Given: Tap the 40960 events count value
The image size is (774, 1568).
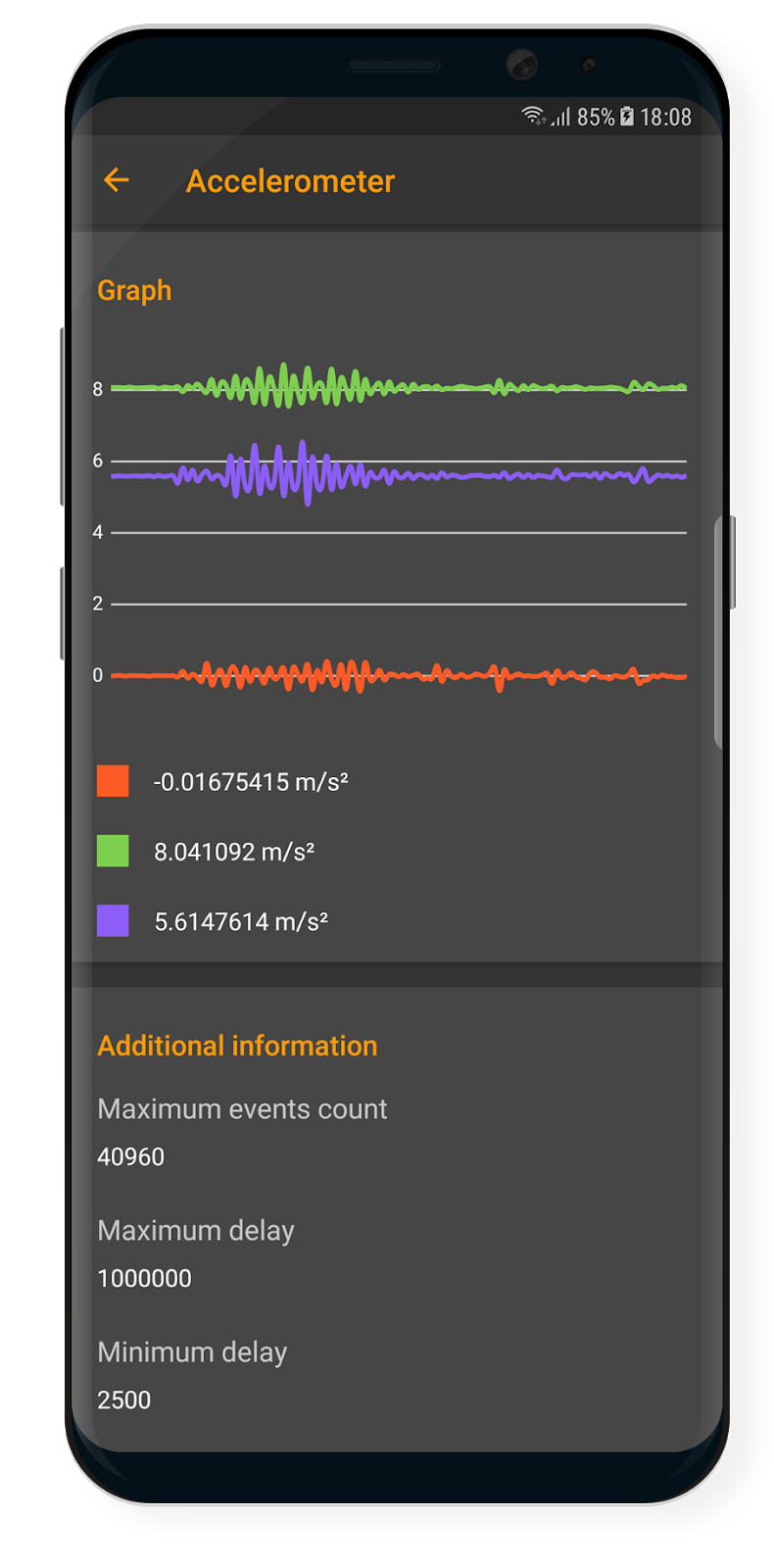Looking at the screenshot, I should tap(130, 1156).
